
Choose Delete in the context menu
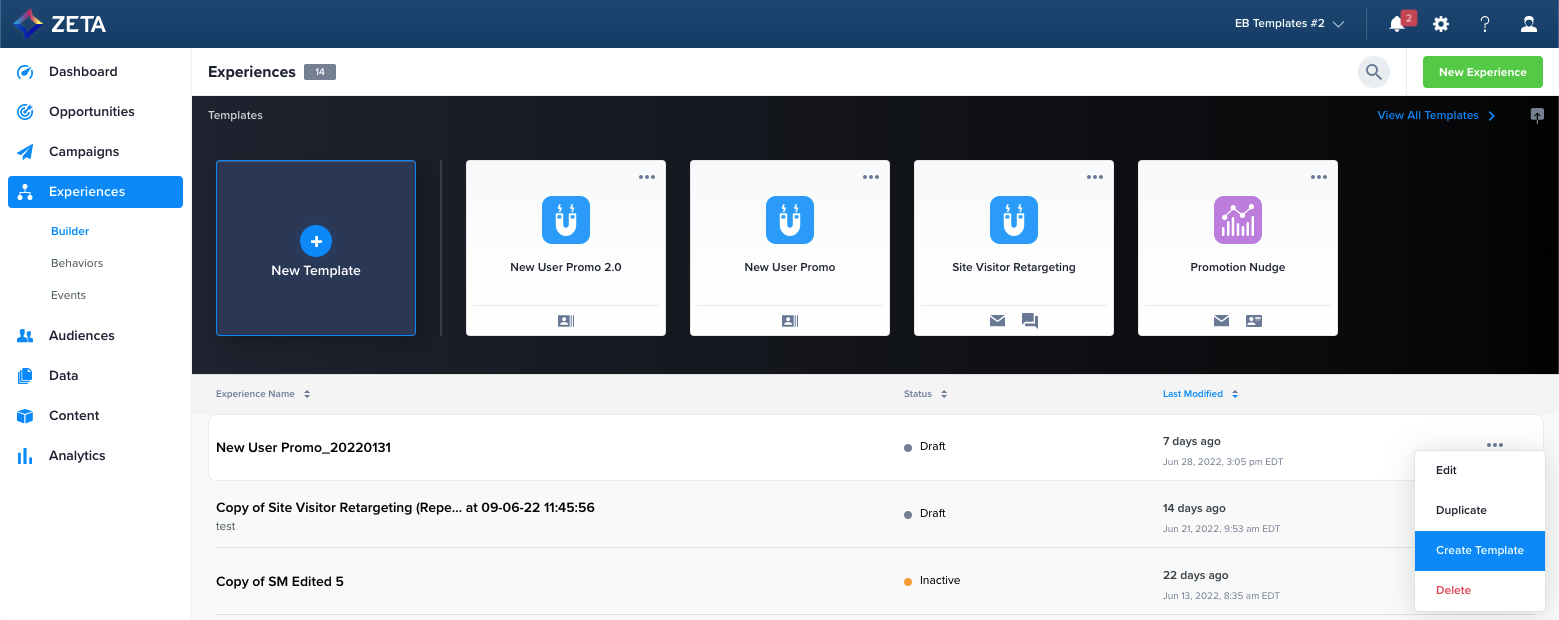1453,590
